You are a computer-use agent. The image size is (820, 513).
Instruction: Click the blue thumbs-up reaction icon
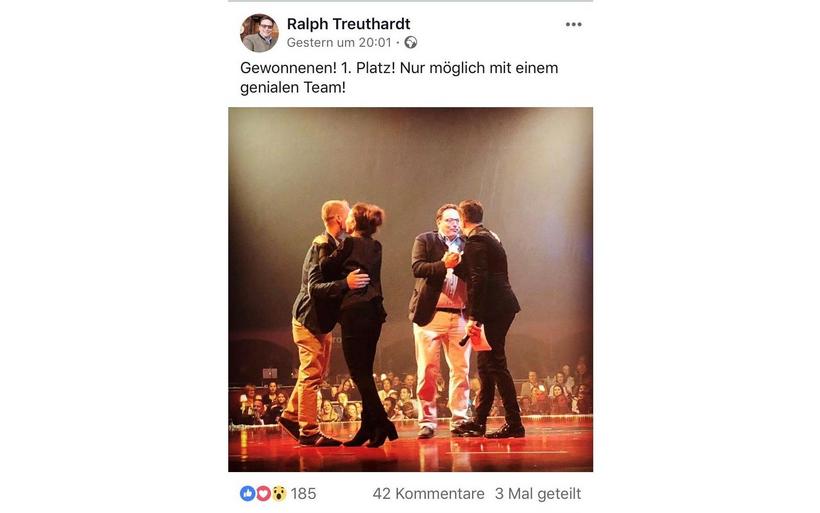pos(247,493)
